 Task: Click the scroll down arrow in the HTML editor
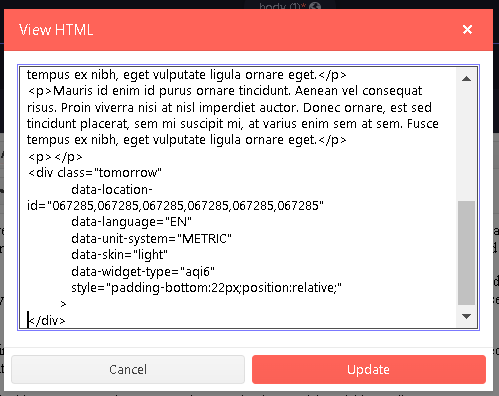point(466,316)
